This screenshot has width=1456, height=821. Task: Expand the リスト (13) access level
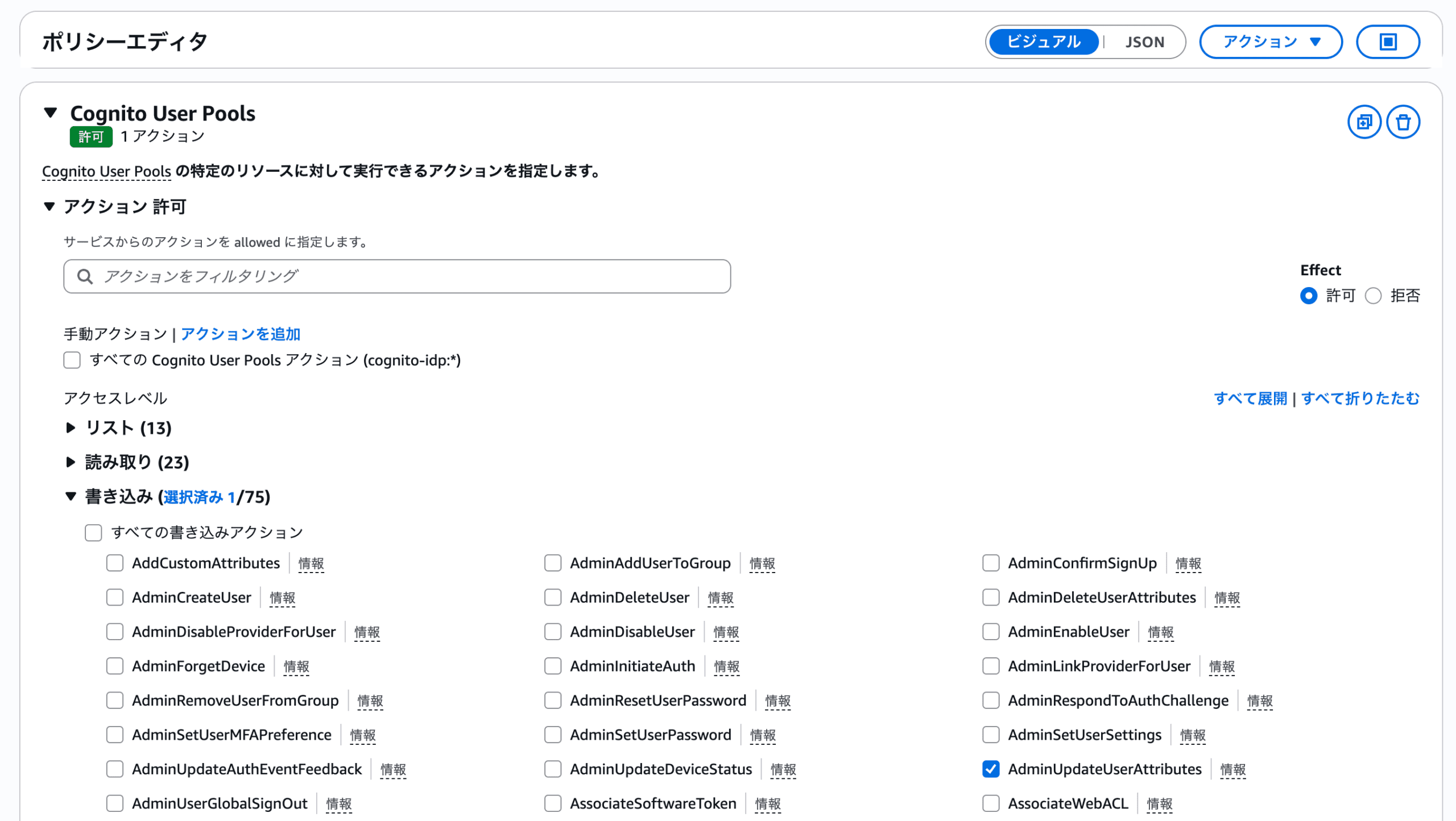(71, 428)
